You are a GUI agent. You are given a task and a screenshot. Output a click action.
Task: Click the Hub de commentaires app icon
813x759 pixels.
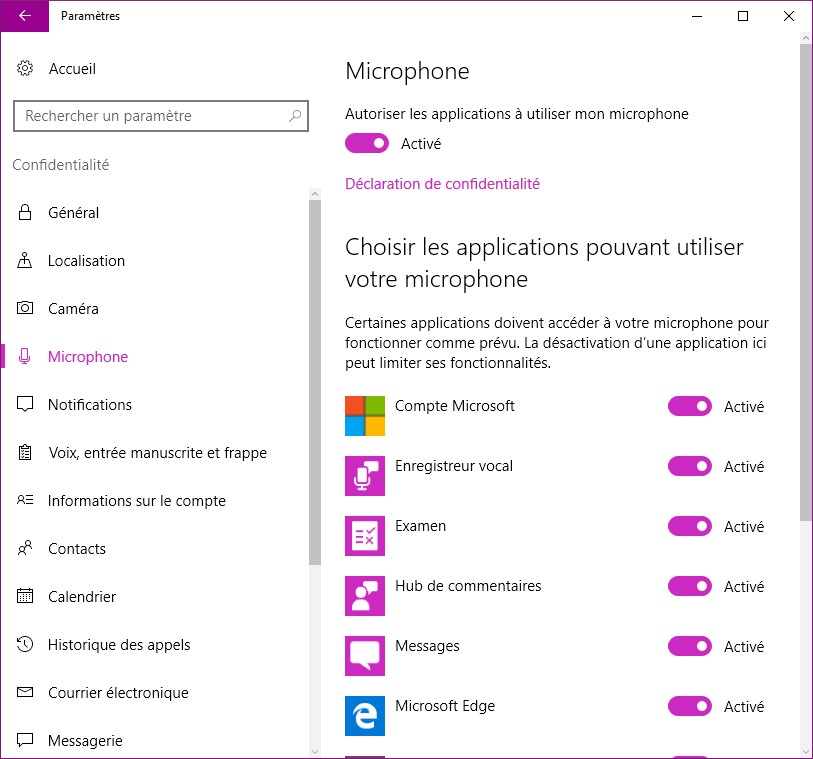(365, 596)
